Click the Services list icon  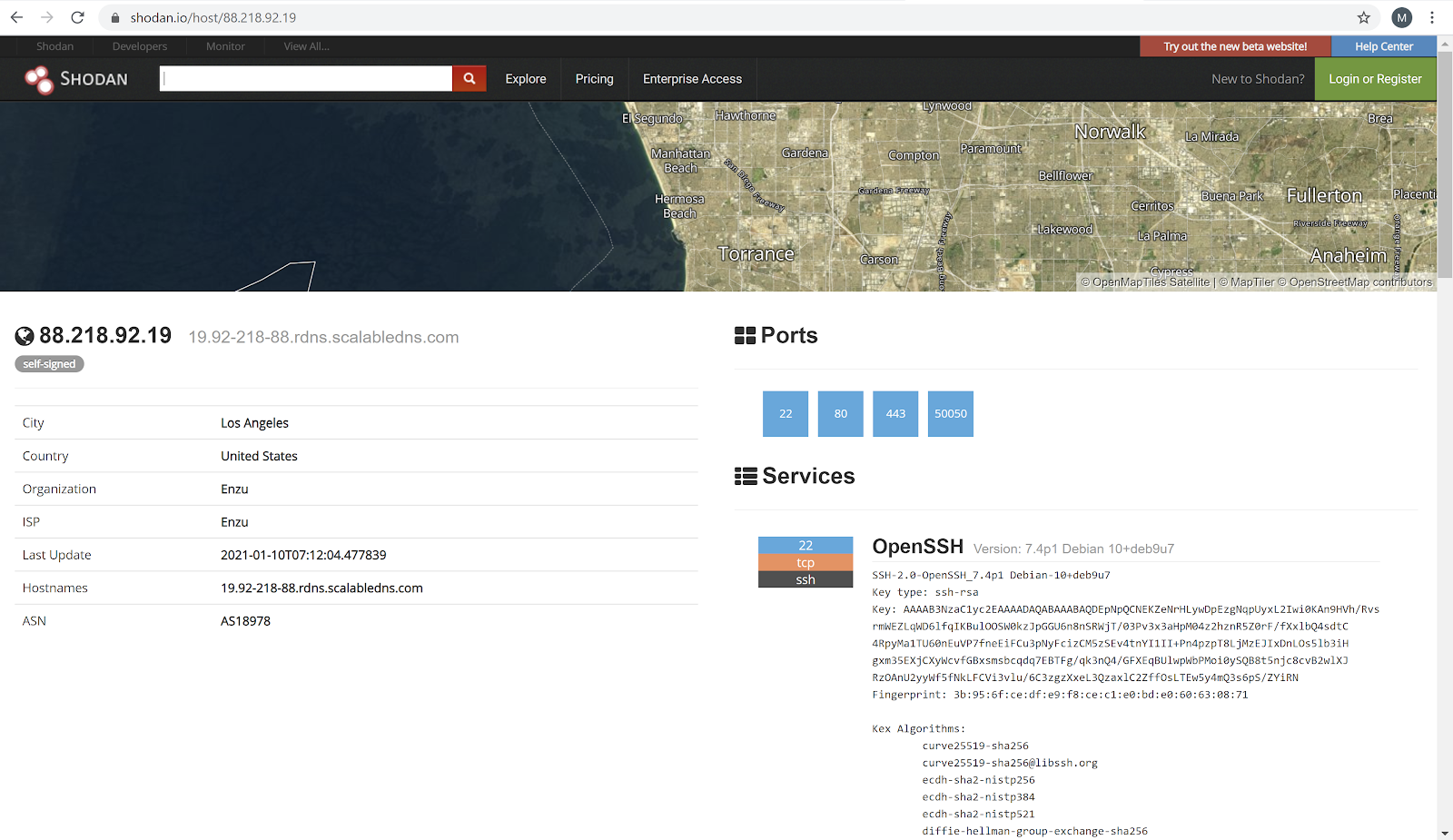coord(746,476)
